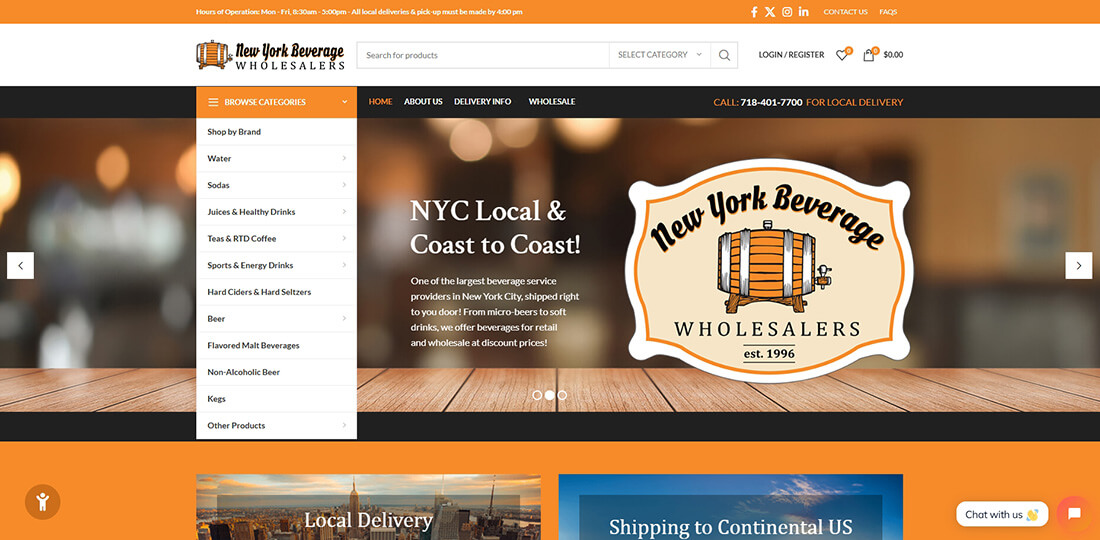The width and height of the screenshot is (1100, 540).
Task: Collapse the Browse Categories dropdown
Action: pyautogui.click(x=344, y=102)
